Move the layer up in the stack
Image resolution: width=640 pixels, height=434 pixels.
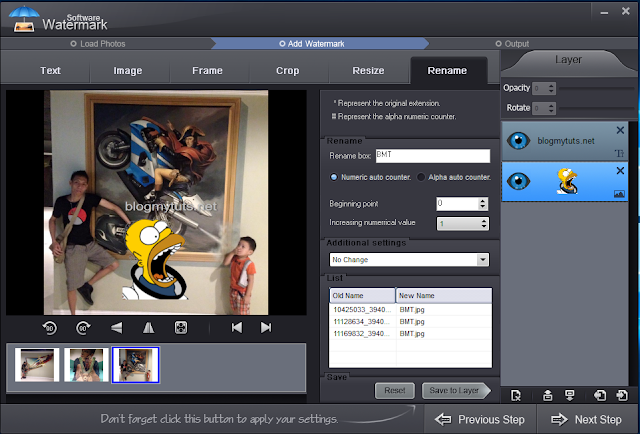(x=547, y=395)
